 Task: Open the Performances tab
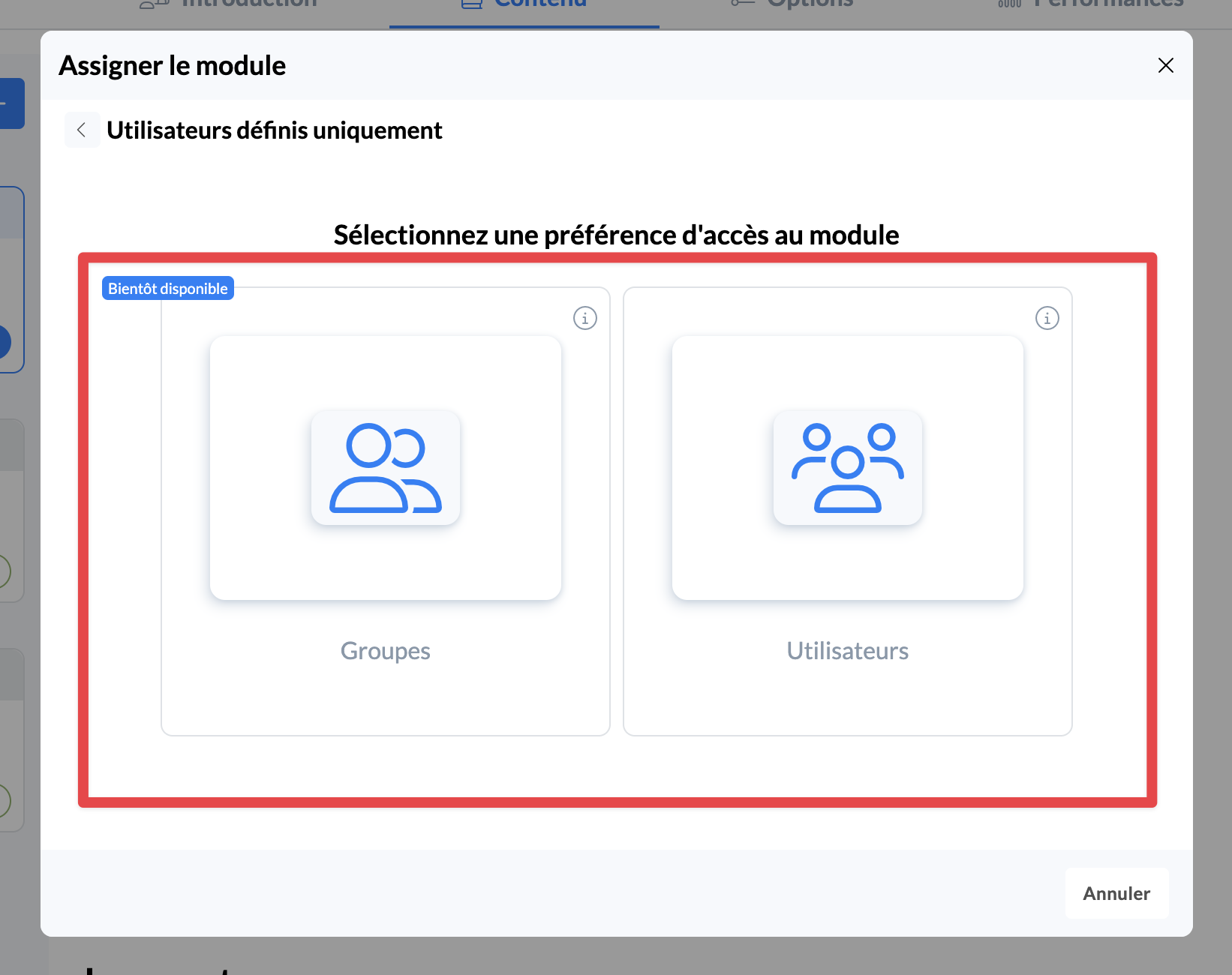(1107, 4)
